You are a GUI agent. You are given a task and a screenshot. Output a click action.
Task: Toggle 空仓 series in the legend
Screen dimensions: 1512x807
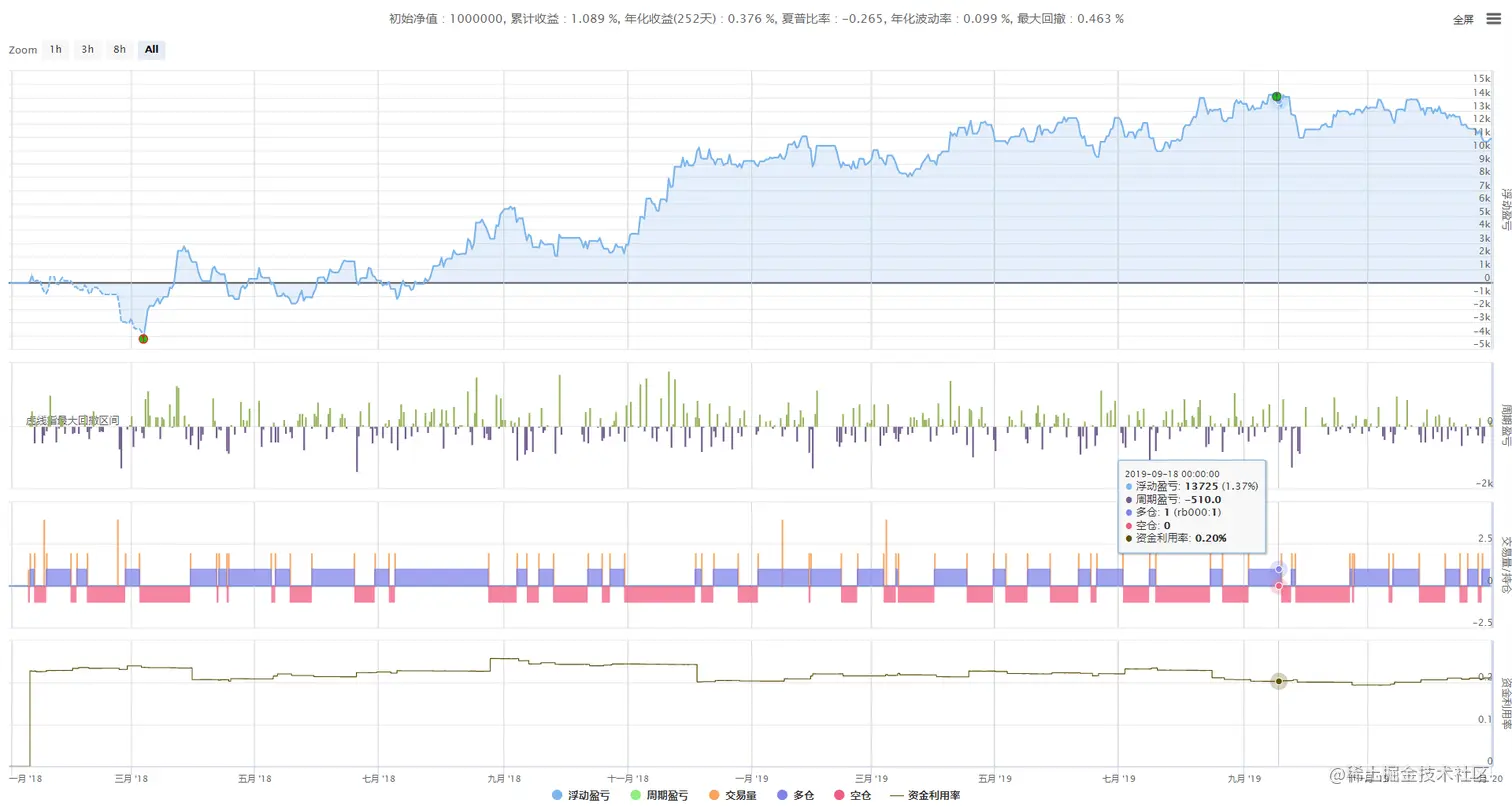point(852,796)
